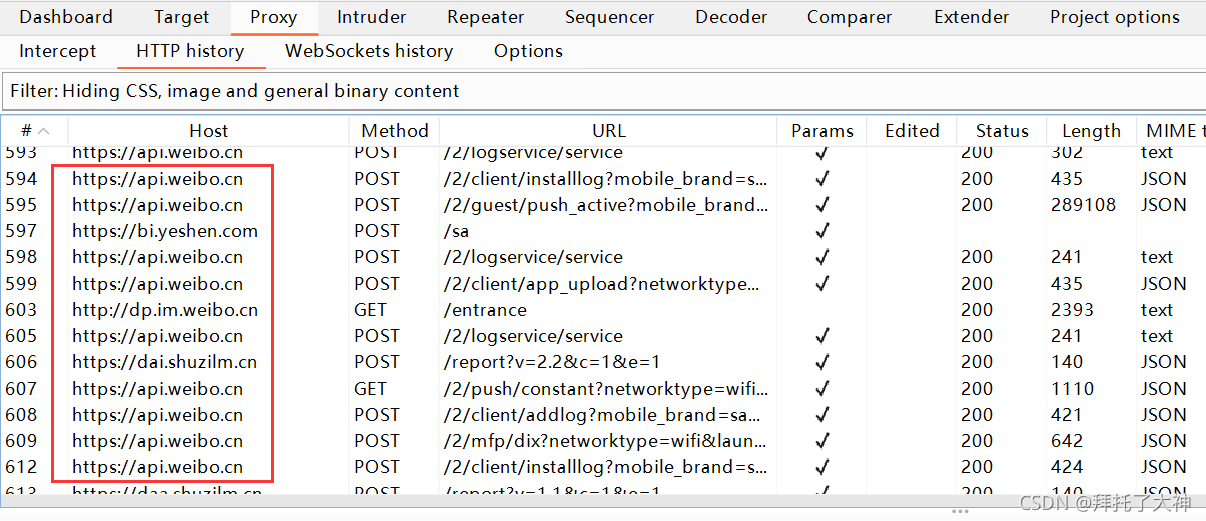Select the Proxy tab

click(x=274, y=17)
